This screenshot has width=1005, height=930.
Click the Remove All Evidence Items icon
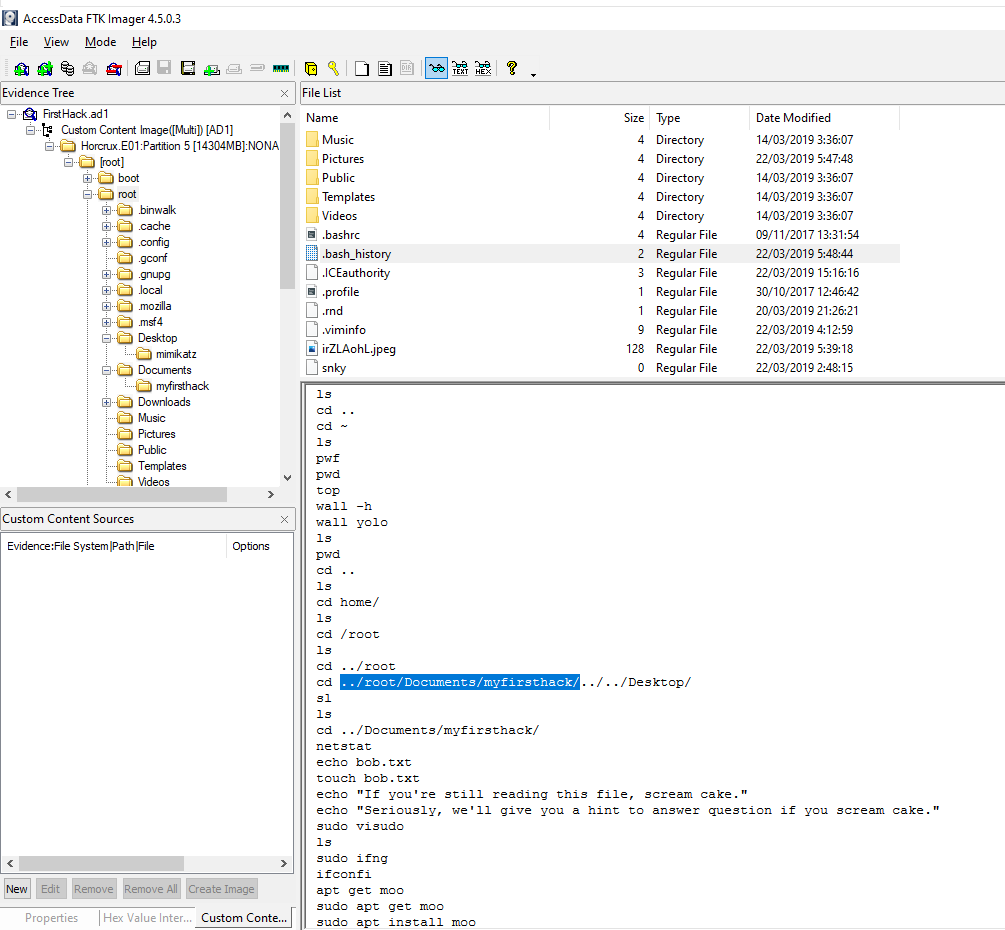[114, 68]
